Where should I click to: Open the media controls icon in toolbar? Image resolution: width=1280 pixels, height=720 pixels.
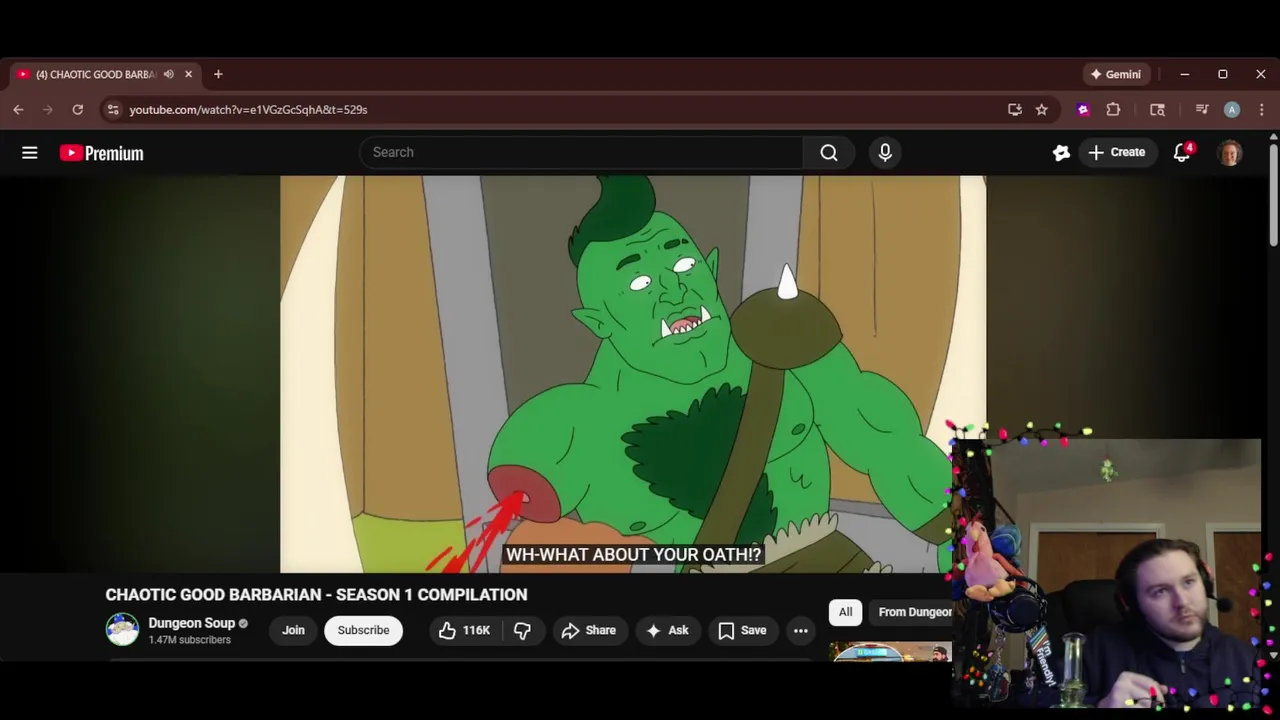[1202, 109]
